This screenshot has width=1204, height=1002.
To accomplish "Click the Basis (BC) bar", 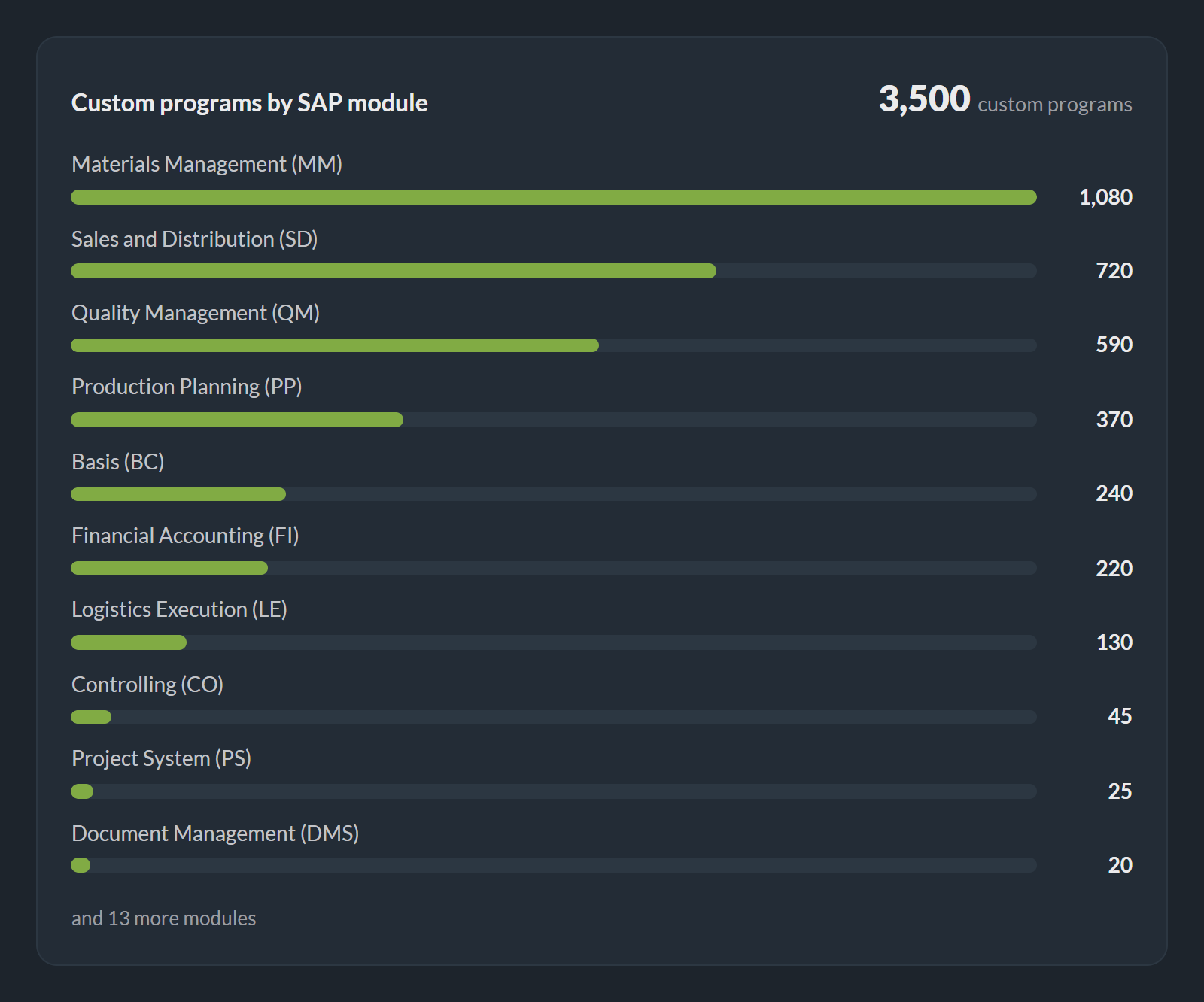I will click(554, 494).
